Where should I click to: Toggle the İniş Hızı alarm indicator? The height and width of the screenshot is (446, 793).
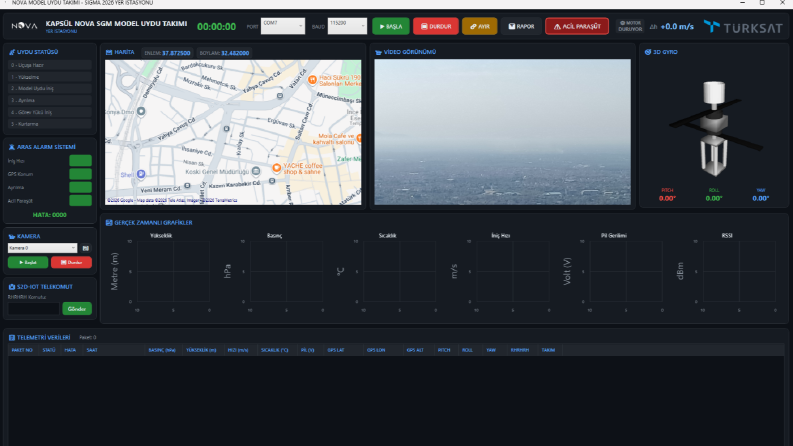(x=80, y=161)
